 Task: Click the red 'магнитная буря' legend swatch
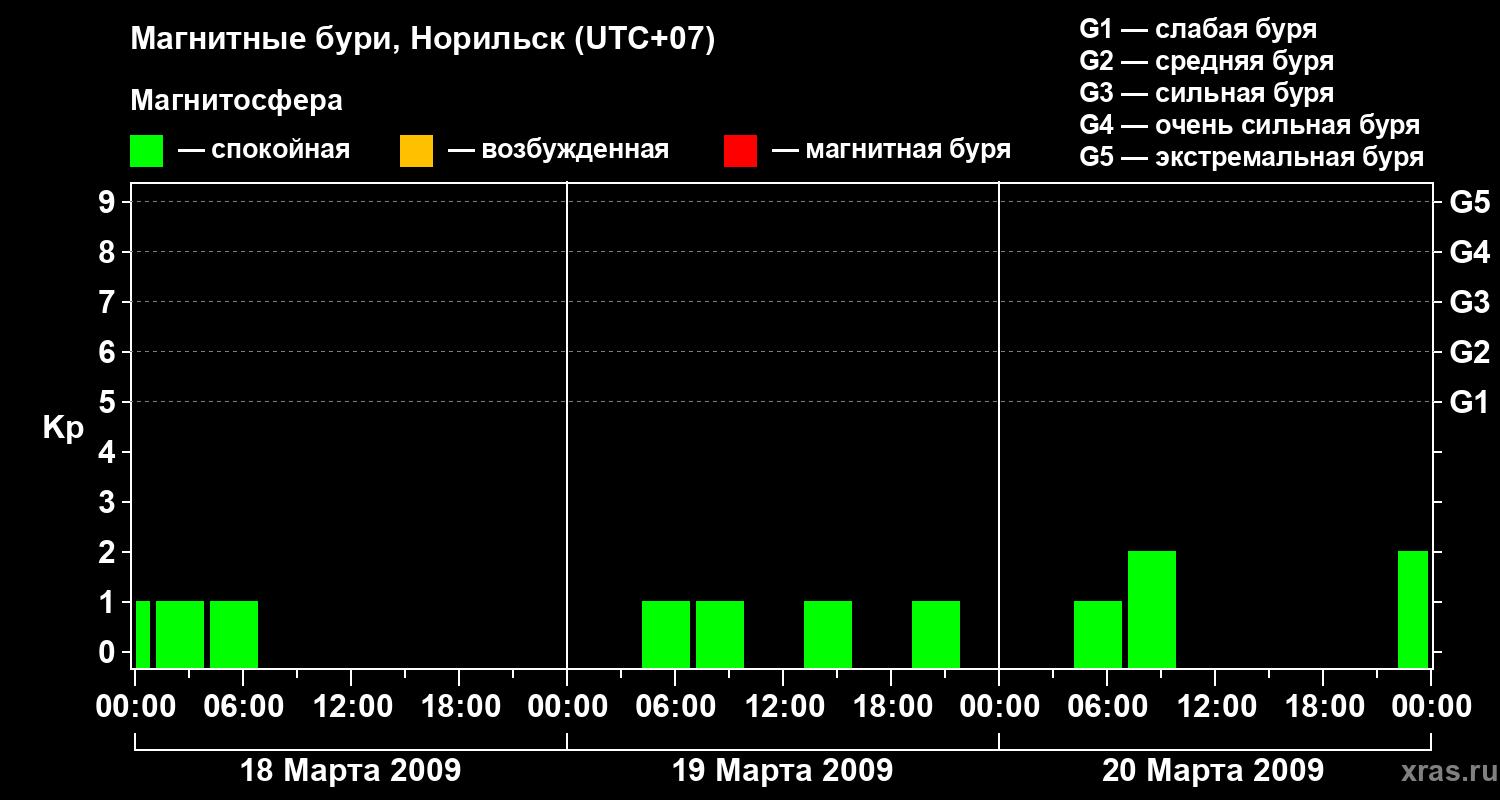740,151
